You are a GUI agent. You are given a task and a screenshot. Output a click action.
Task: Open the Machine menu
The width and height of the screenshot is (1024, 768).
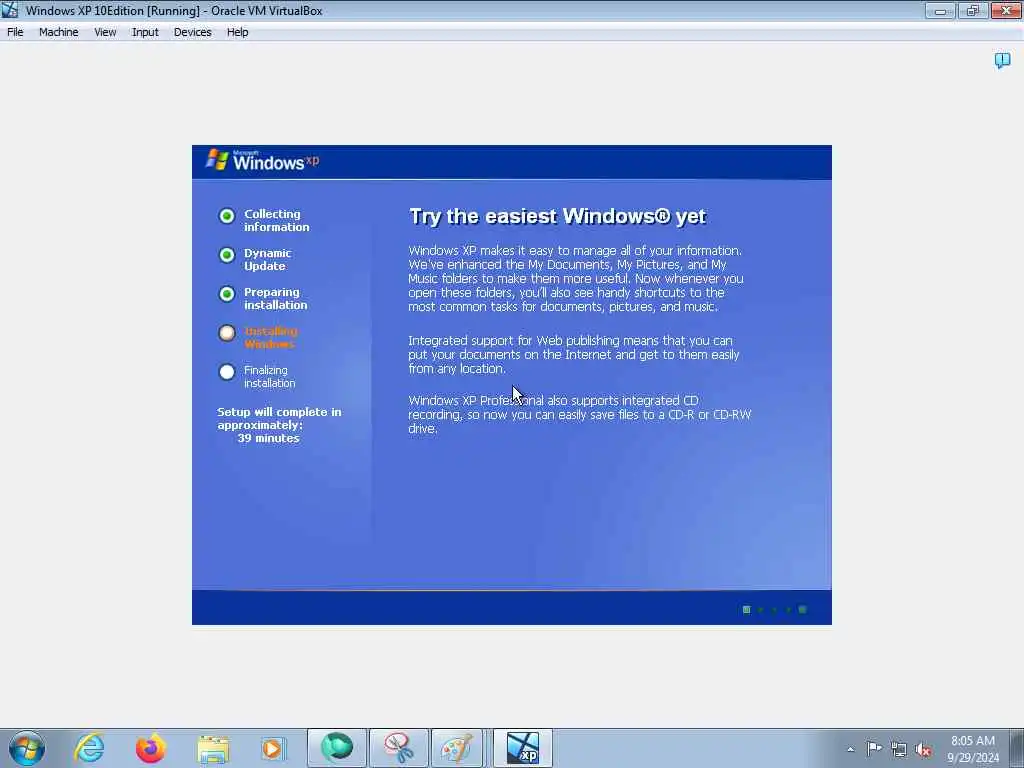click(59, 32)
